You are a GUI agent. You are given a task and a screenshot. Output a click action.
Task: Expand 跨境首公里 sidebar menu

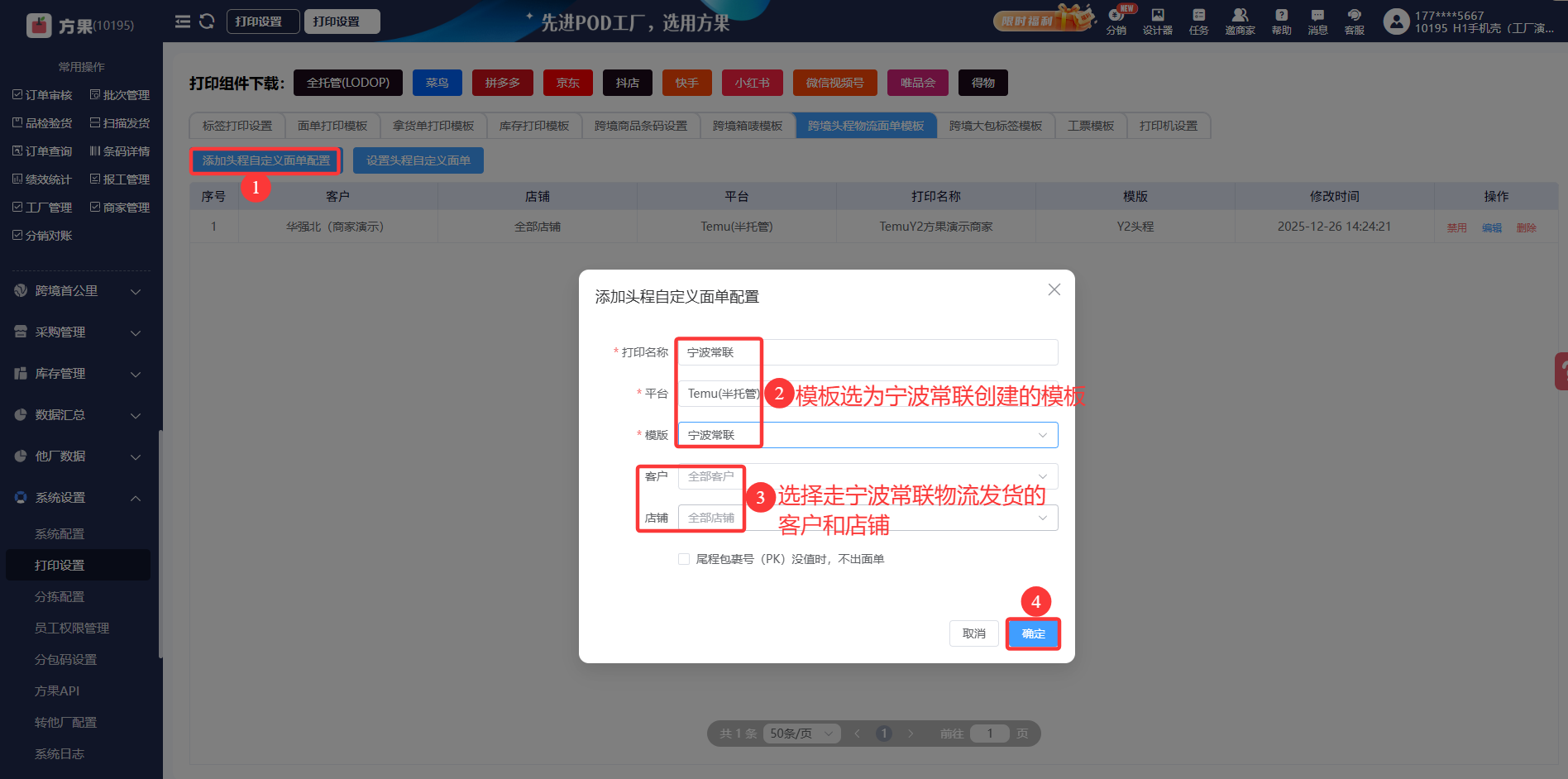tap(79, 291)
